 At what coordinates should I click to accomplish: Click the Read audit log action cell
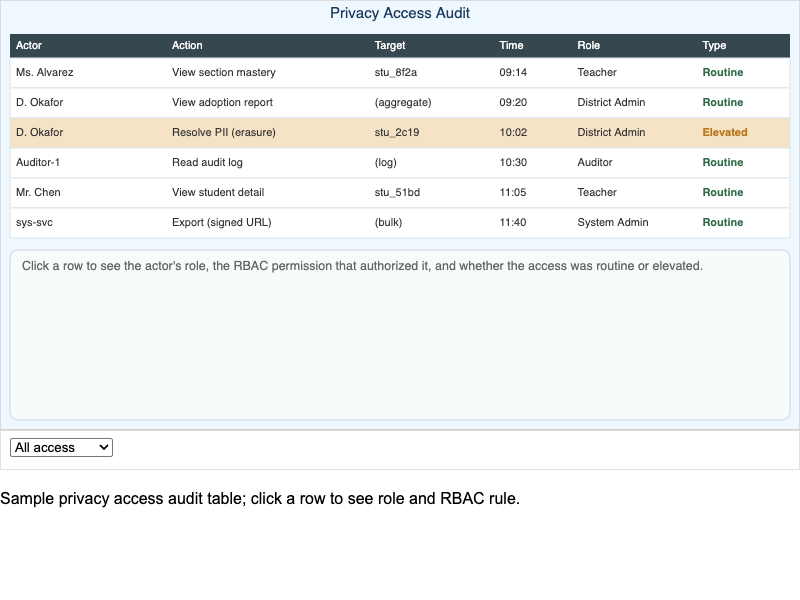click(207, 162)
